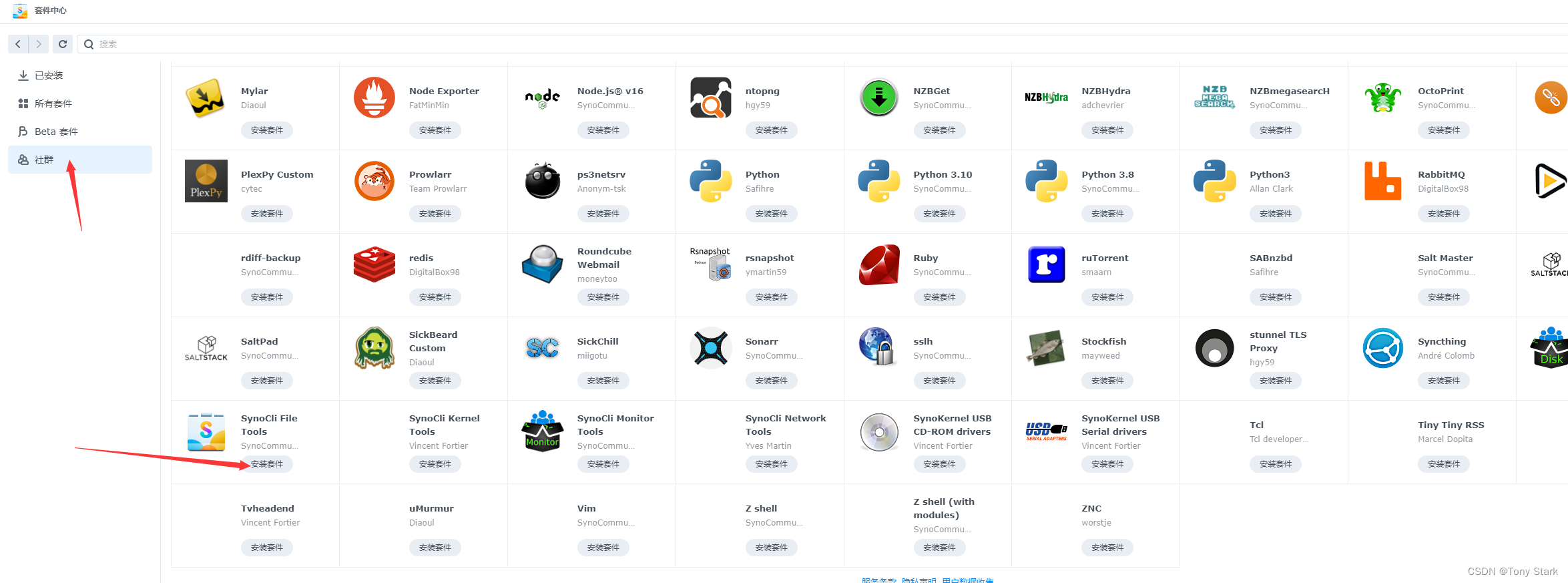Click the Mylar package icon
Viewport: 1568px width, 583px height.
[x=206, y=98]
